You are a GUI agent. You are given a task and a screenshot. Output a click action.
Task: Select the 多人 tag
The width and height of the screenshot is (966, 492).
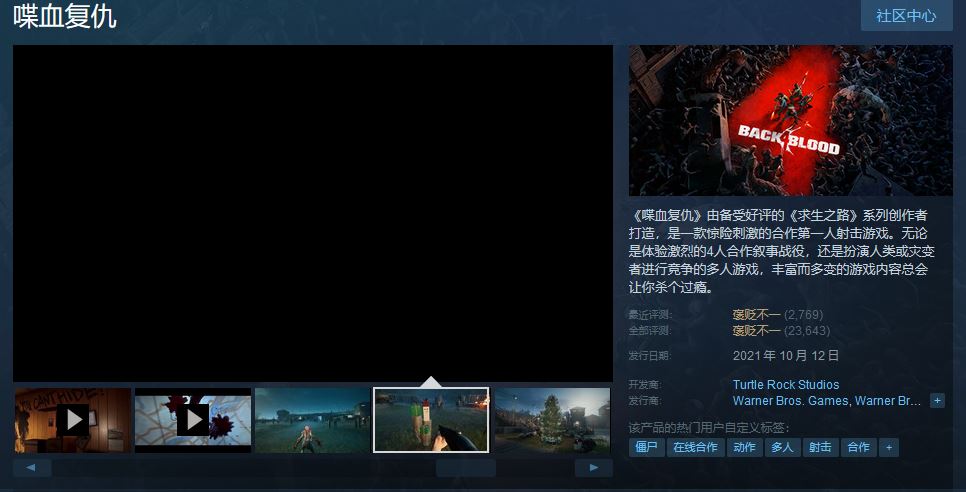(x=782, y=448)
